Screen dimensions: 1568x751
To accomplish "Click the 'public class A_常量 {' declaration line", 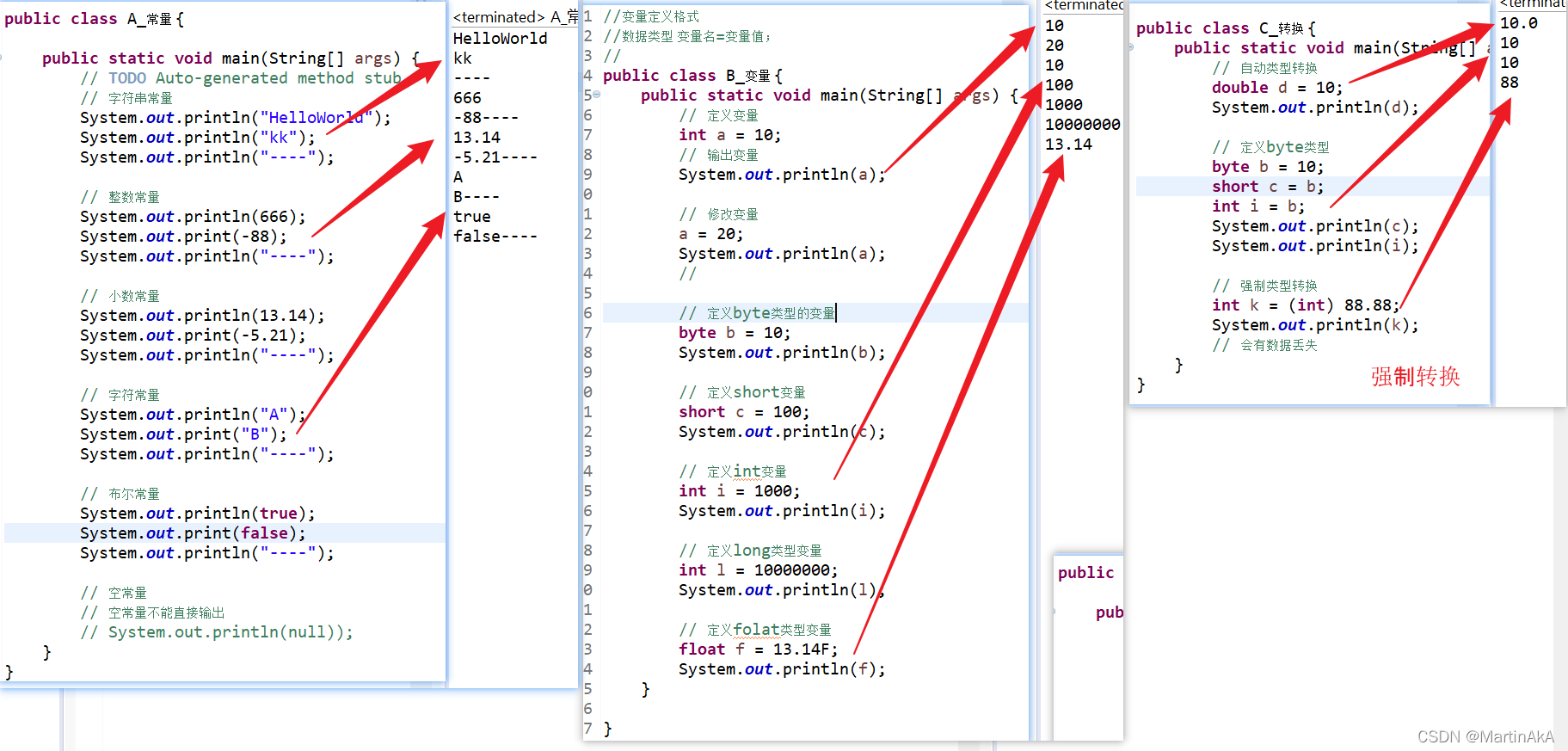I will (x=95, y=19).
